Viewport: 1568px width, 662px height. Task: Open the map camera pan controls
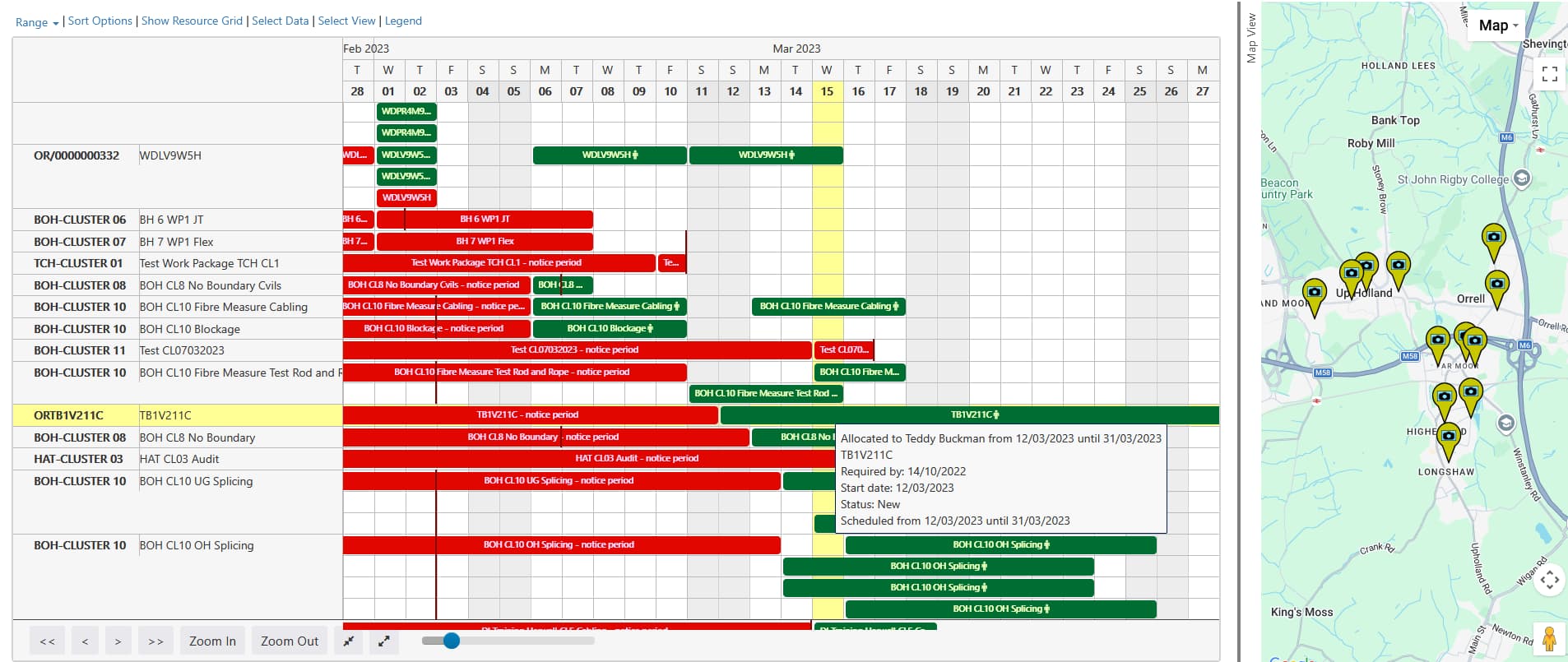(x=1549, y=581)
